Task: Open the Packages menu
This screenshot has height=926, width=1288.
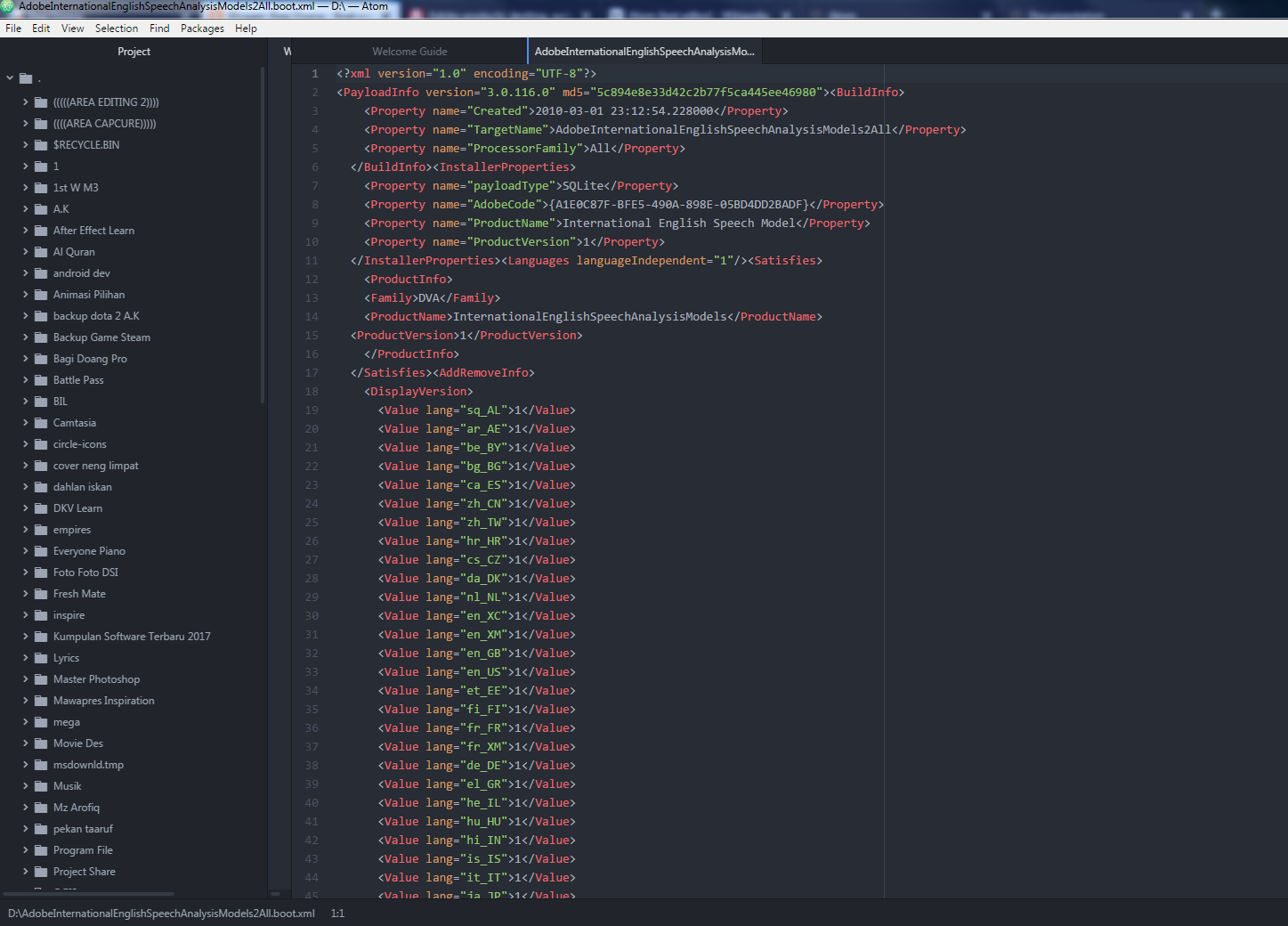Action: (202, 28)
